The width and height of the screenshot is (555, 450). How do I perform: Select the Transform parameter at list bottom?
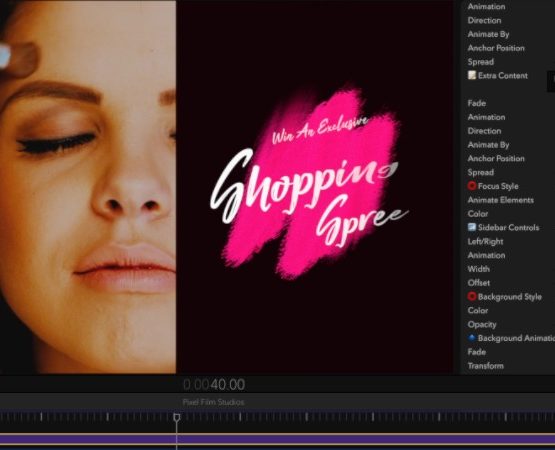click(x=485, y=366)
